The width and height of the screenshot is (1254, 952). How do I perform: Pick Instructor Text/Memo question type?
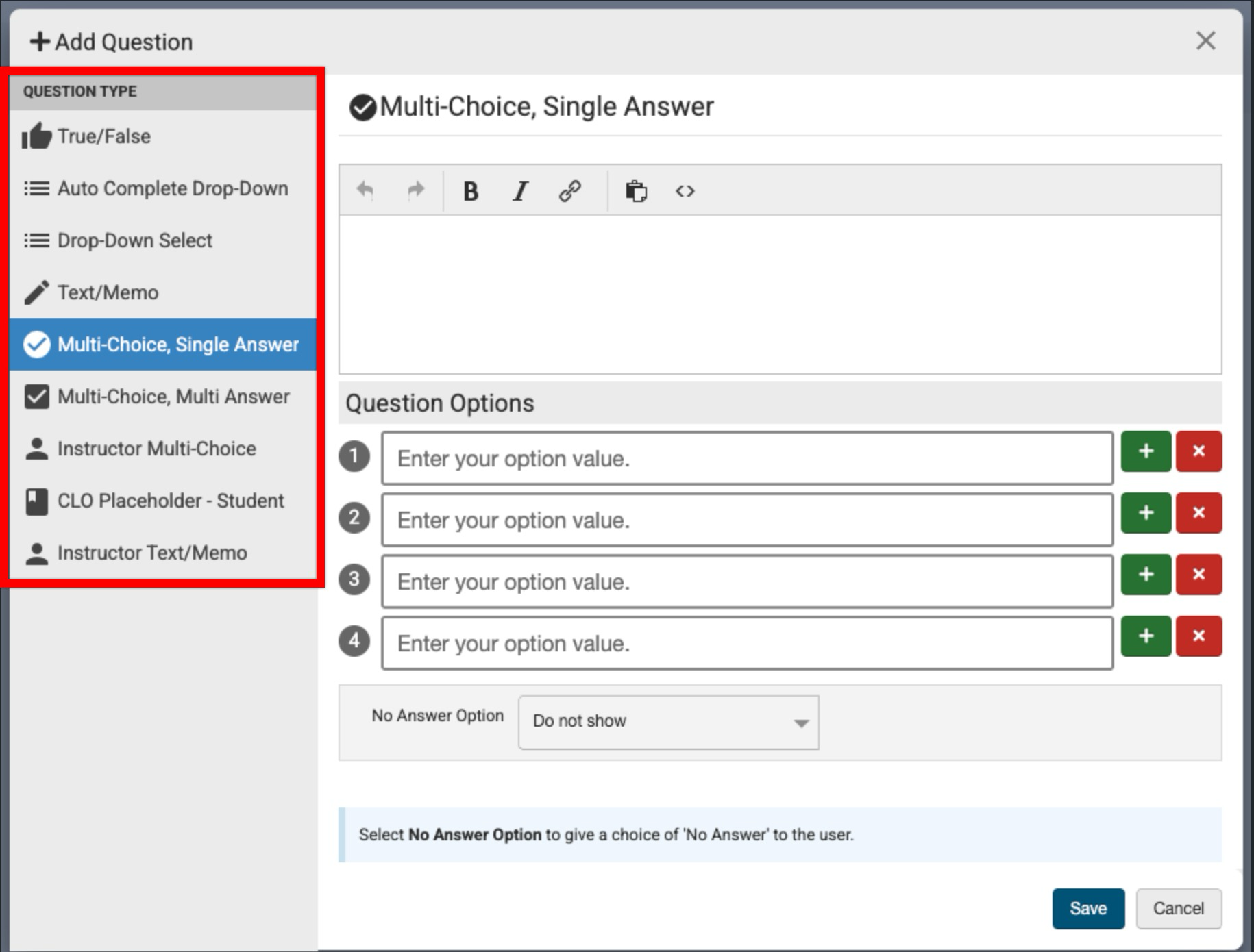151,553
